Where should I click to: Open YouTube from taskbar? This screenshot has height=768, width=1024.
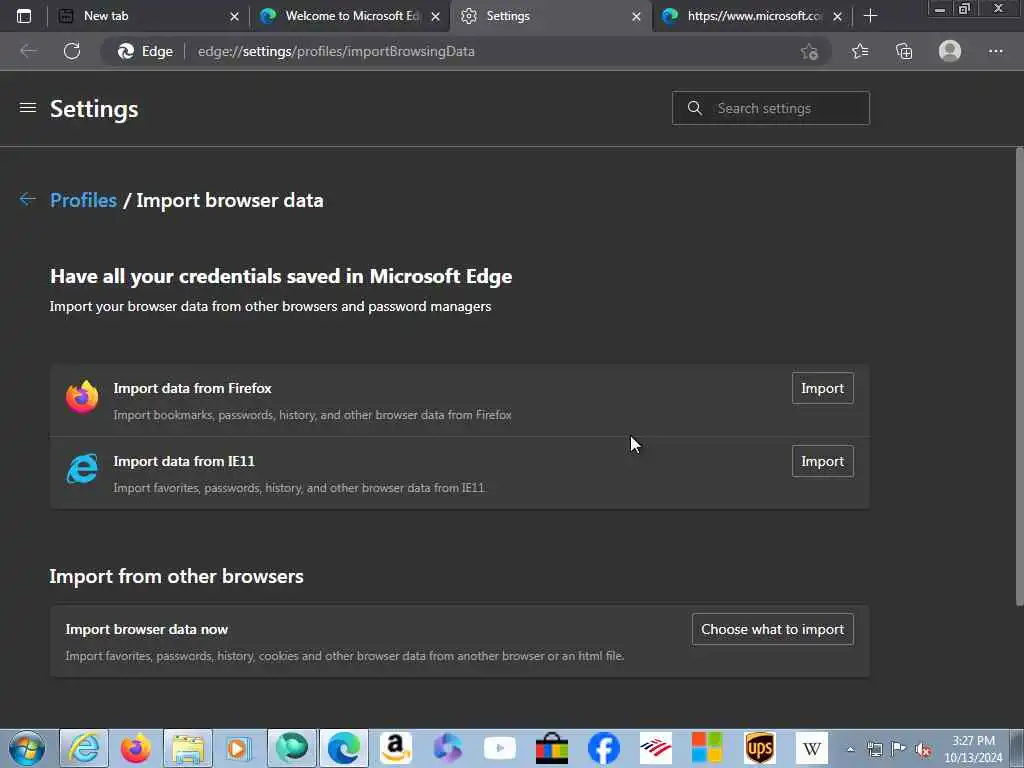point(500,748)
